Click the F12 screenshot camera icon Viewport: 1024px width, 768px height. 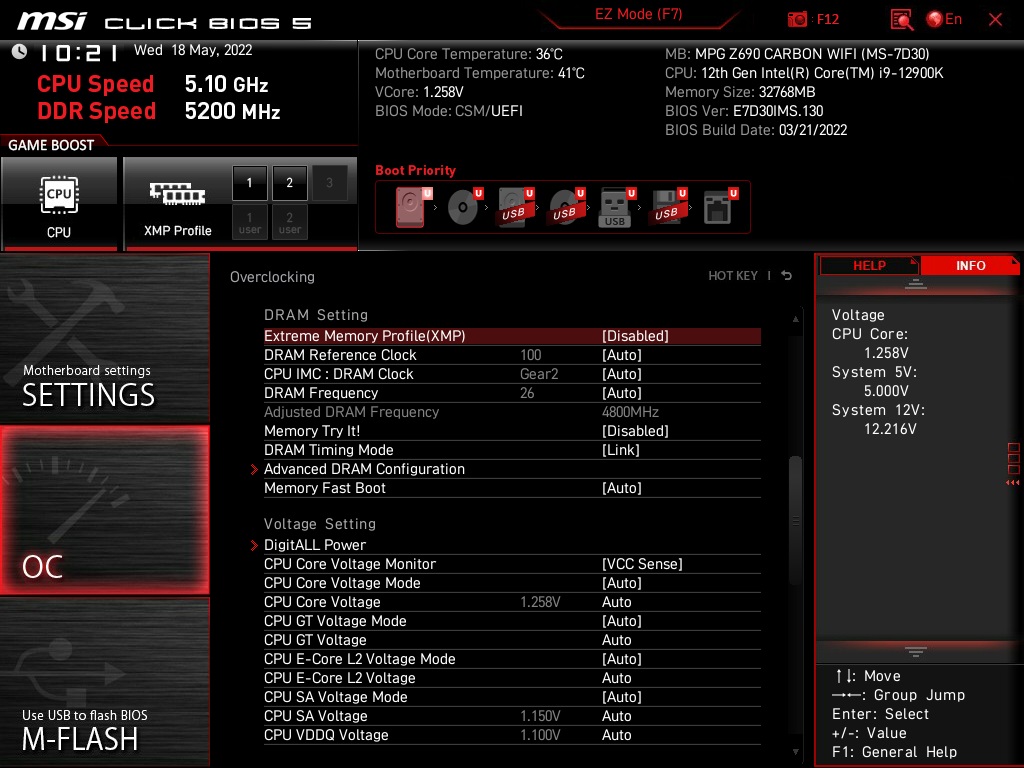pos(797,20)
